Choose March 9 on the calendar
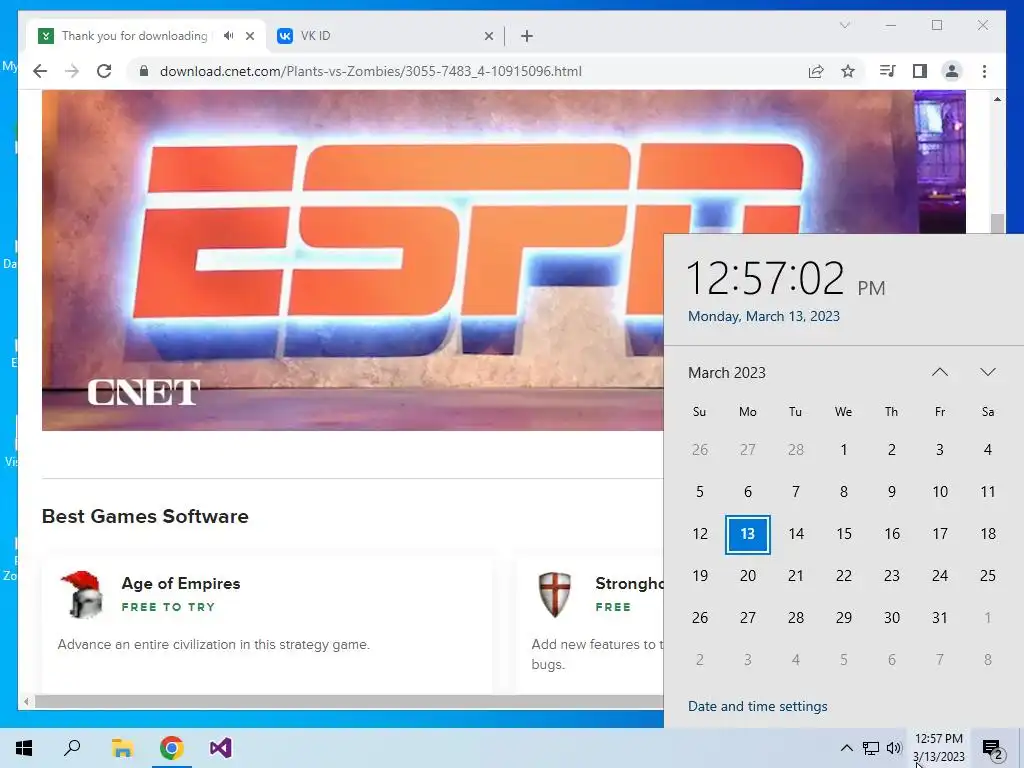 point(891,492)
